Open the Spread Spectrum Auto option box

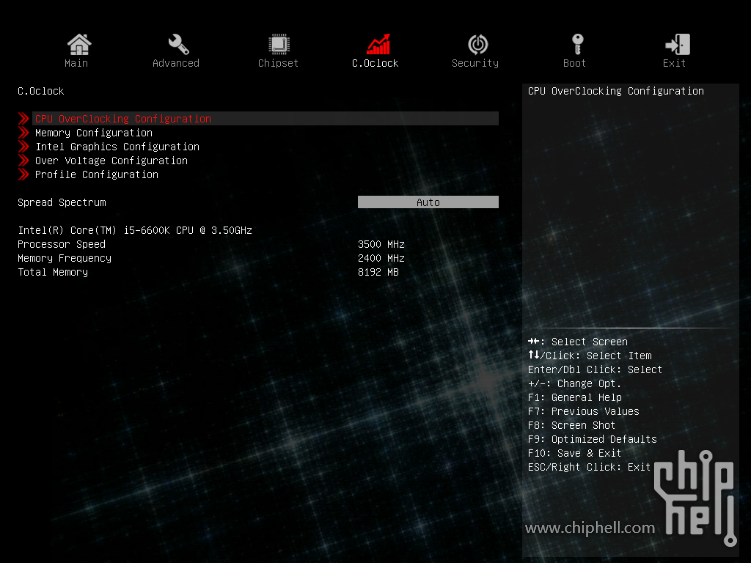click(x=428, y=202)
